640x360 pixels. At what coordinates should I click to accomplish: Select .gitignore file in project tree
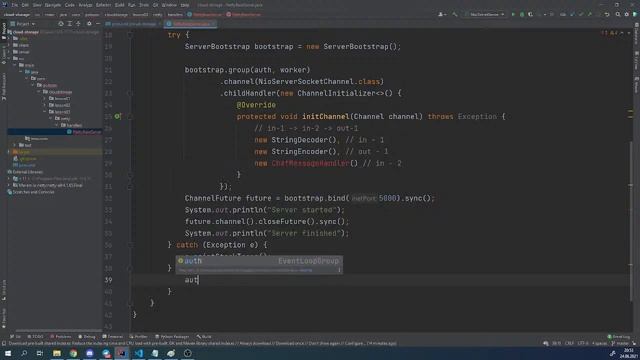point(25,158)
